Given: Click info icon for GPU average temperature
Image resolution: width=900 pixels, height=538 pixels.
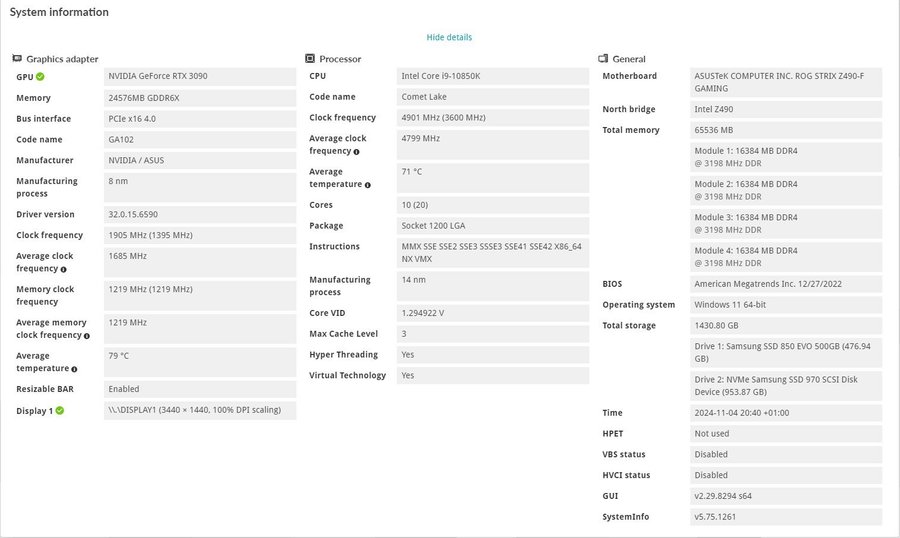Looking at the screenshot, I should (74, 369).
